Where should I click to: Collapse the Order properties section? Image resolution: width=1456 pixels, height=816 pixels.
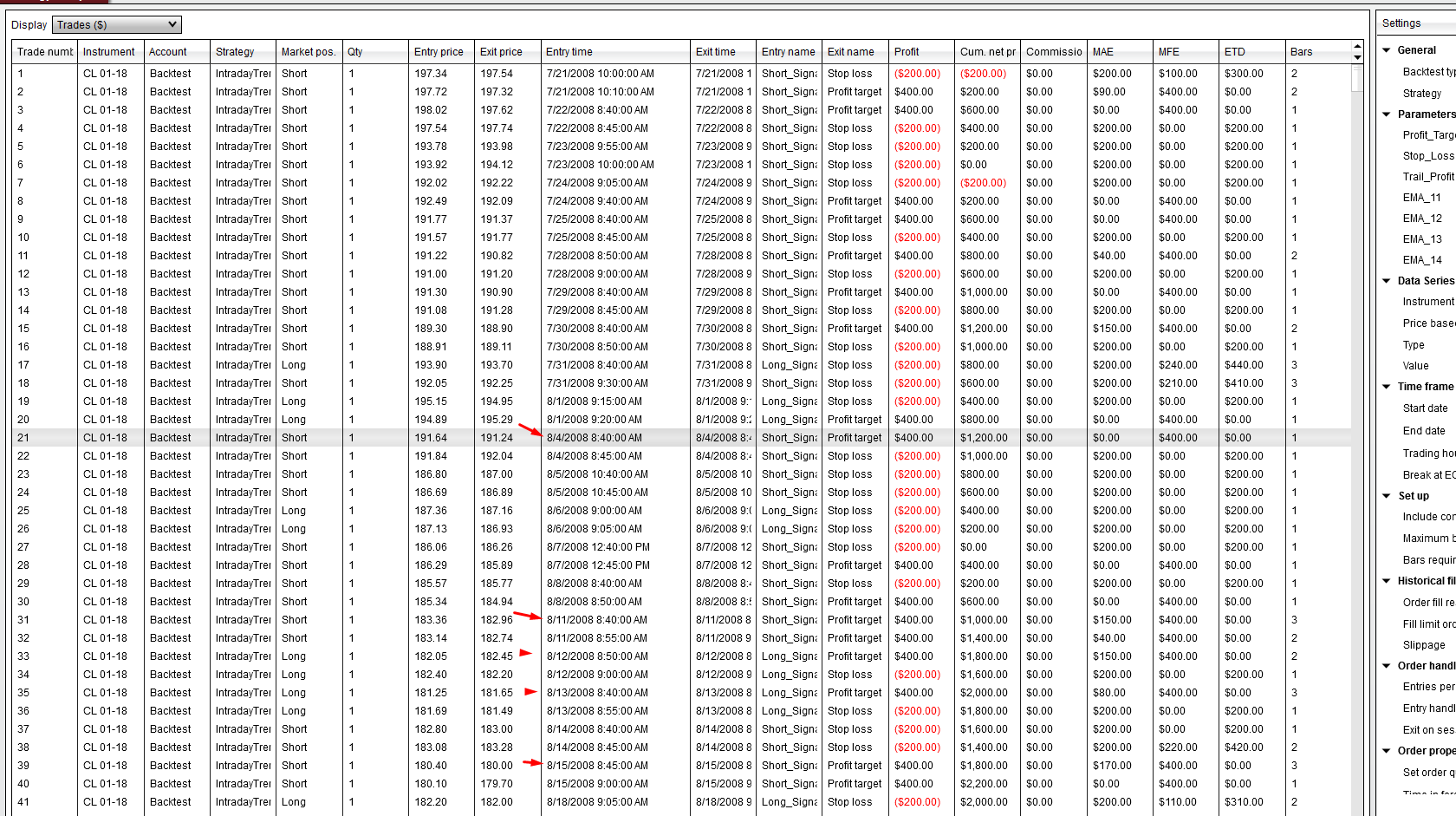[x=1387, y=751]
